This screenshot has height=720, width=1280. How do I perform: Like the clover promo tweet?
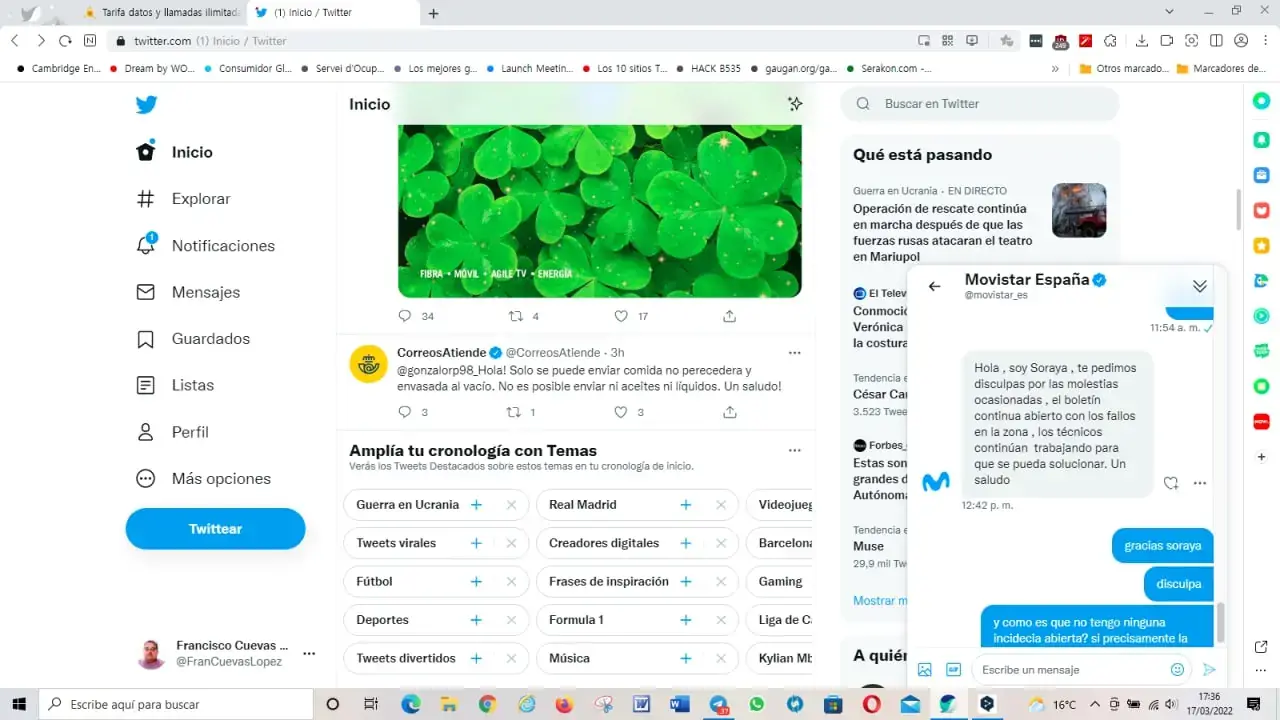(x=621, y=316)
